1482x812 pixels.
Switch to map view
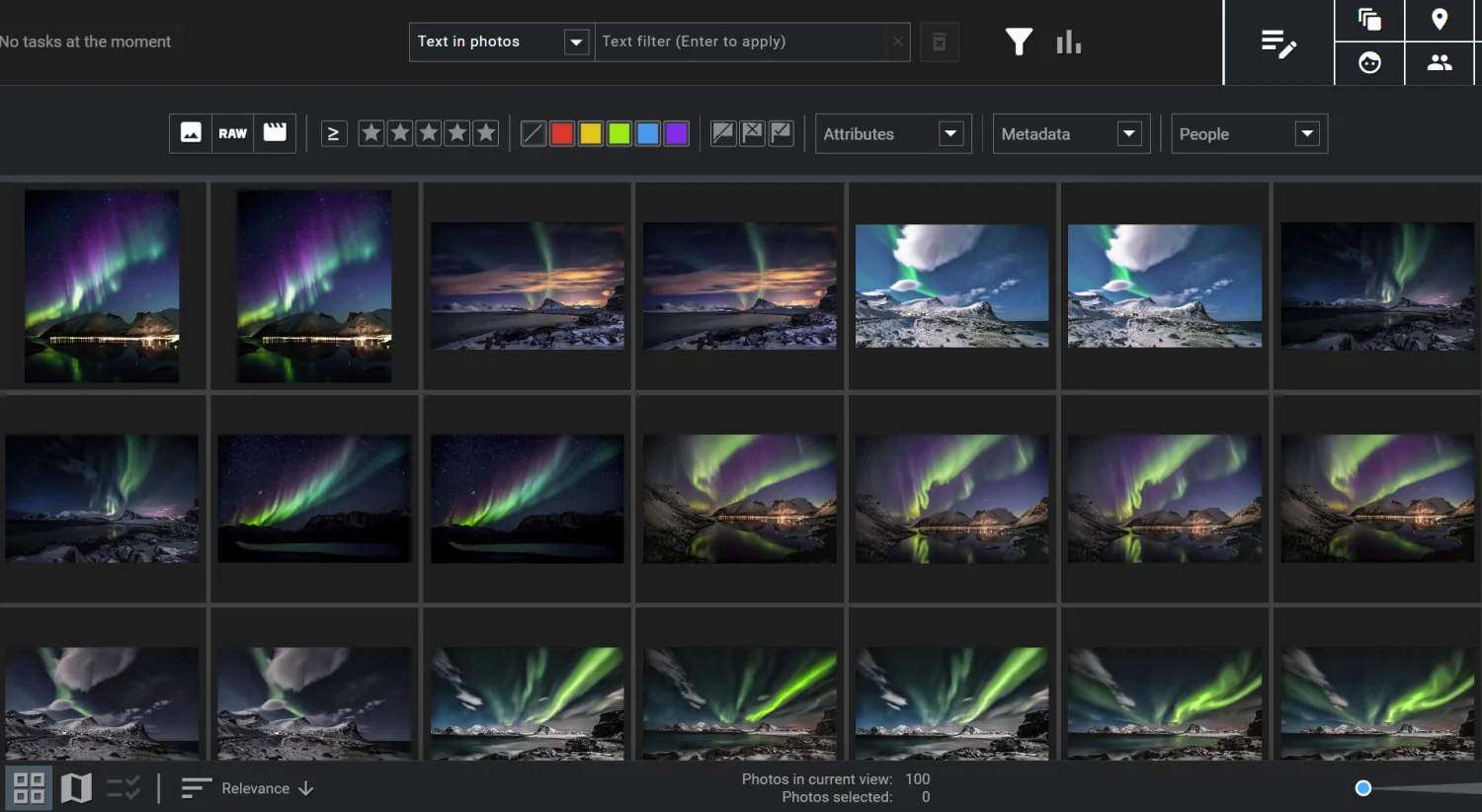pyautogui.click(x=76, y=788)
